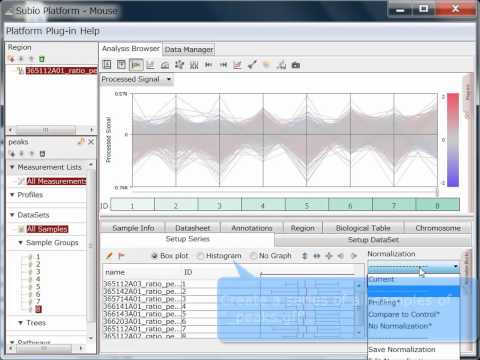Screen dimensions: 480x360
Task: Select All Measurements in peaks tree
Action: click(56, 181)
